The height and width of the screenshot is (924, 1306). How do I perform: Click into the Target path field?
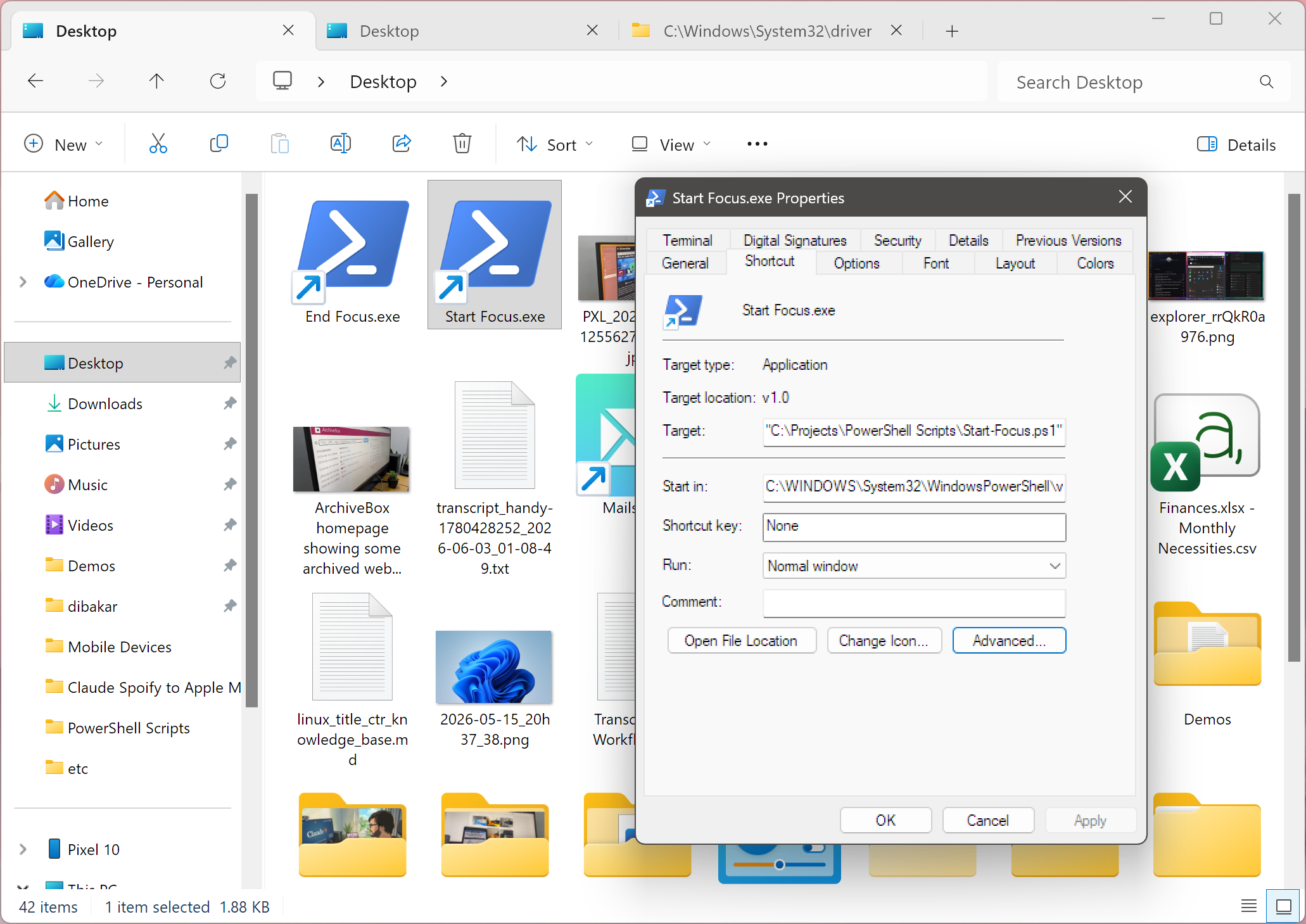pos(914,431)
